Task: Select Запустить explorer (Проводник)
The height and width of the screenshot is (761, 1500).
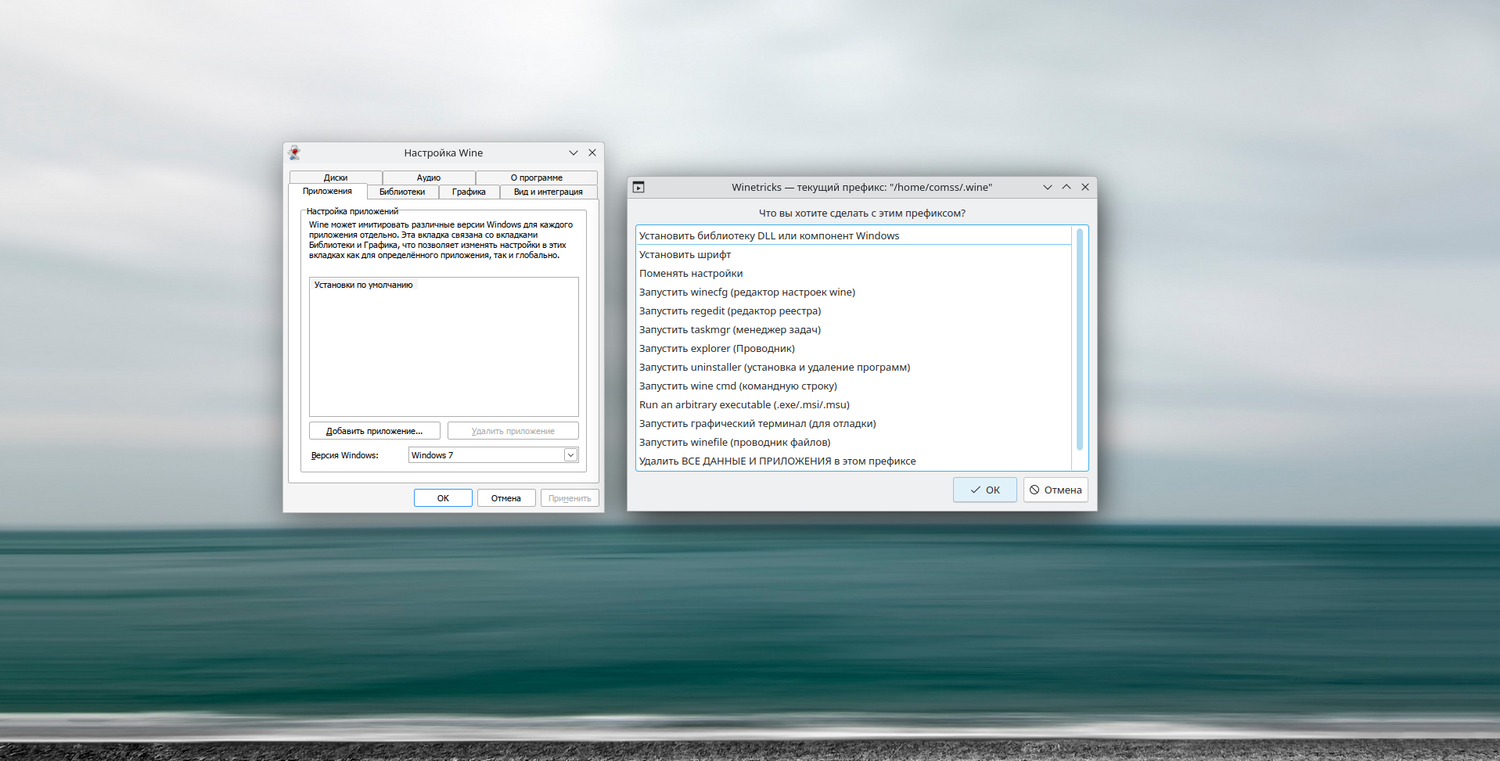Action: (854, 349)
